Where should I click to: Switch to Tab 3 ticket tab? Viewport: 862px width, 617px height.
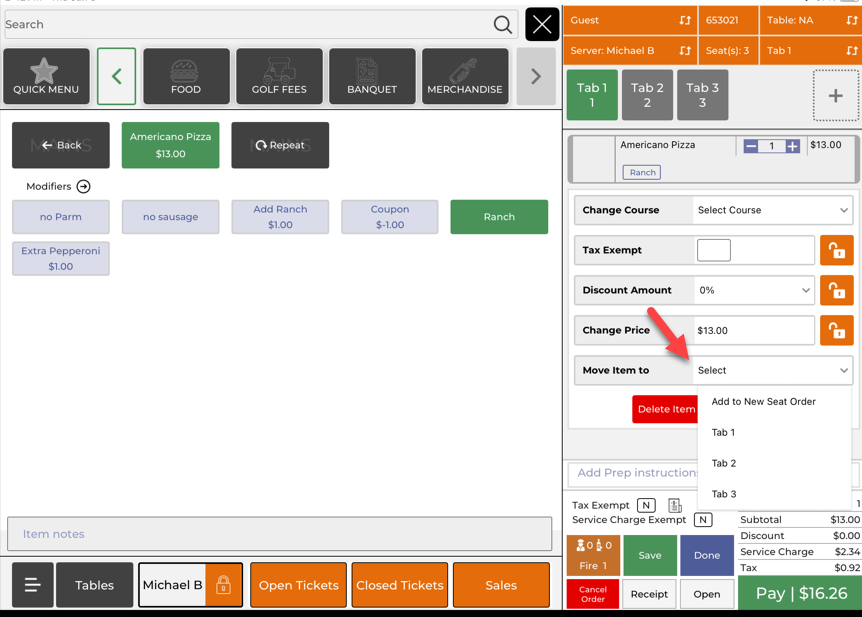pos(702,96)
